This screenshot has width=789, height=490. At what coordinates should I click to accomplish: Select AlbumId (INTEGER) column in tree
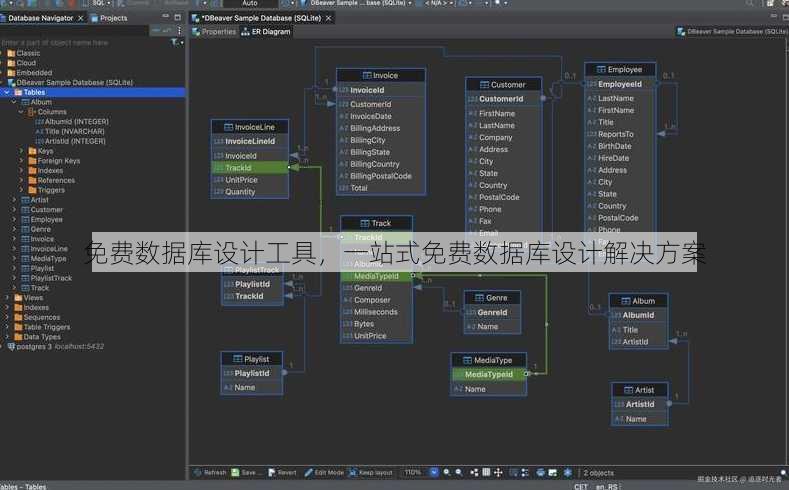[72, 122]
